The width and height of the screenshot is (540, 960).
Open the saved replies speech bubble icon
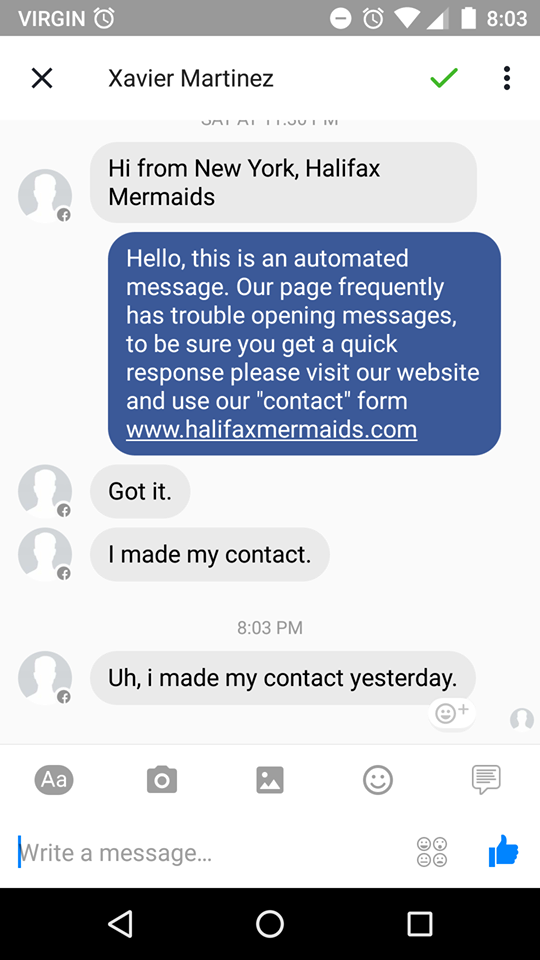click(486, 780)
